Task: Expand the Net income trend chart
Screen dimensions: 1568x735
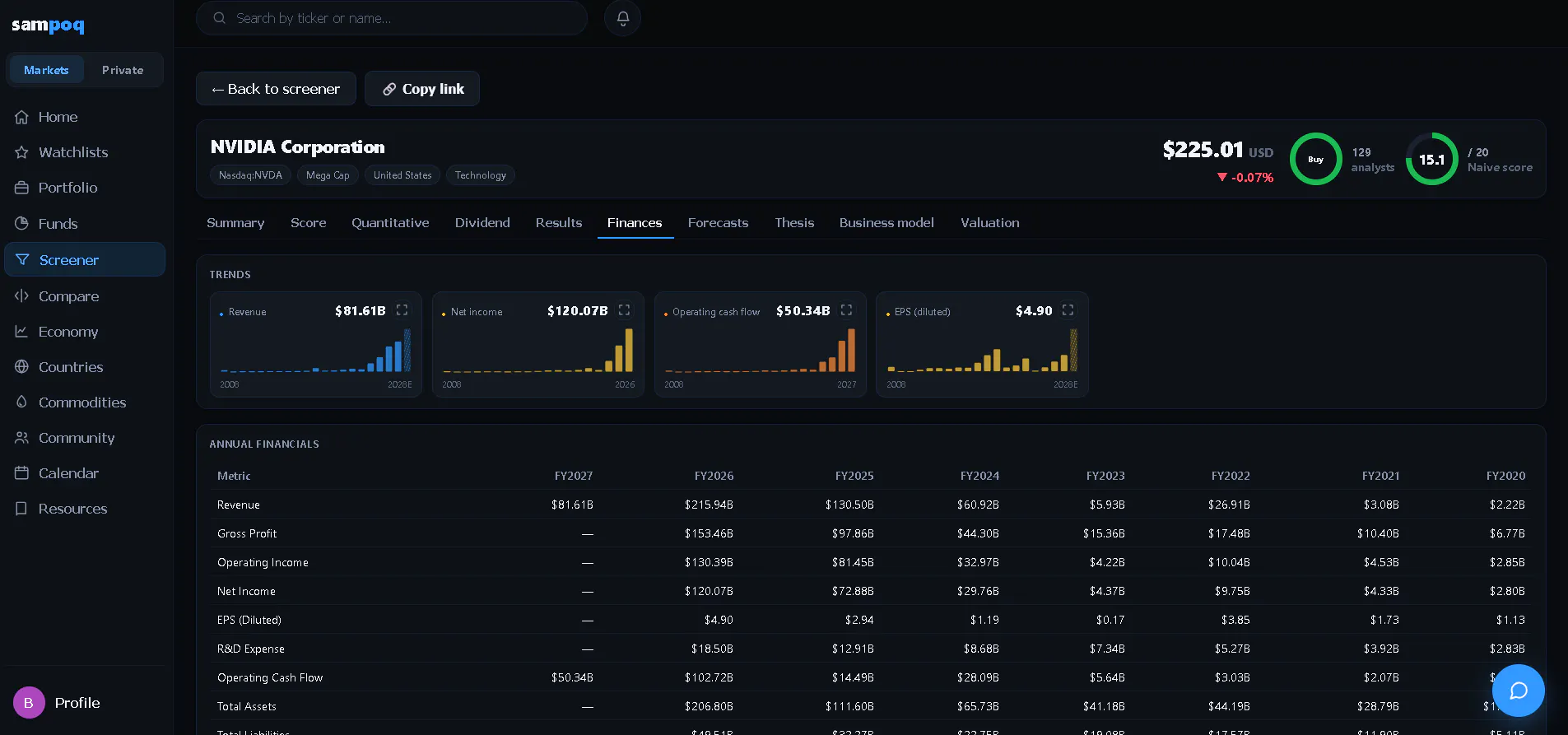Action: tap(624, 310)
